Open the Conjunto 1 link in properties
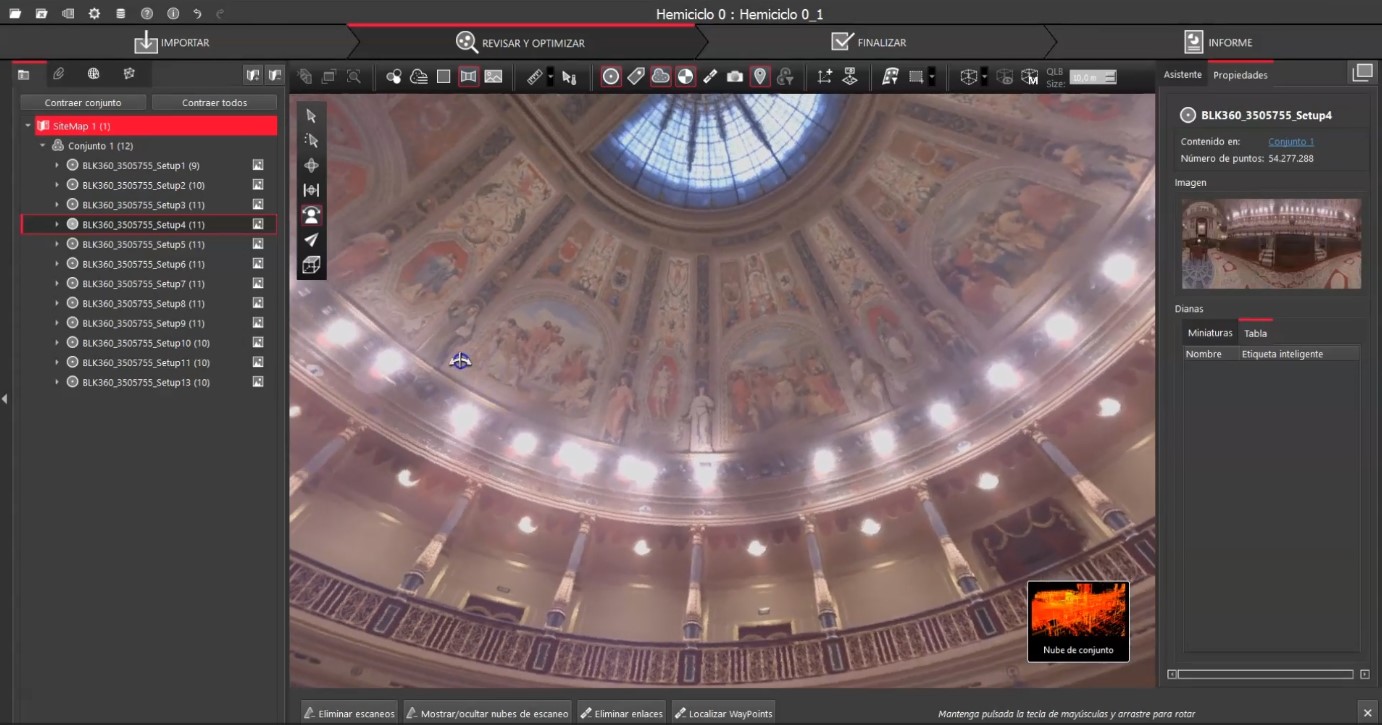Viewport: 1382px width, 725px height. click(1291, 142)
